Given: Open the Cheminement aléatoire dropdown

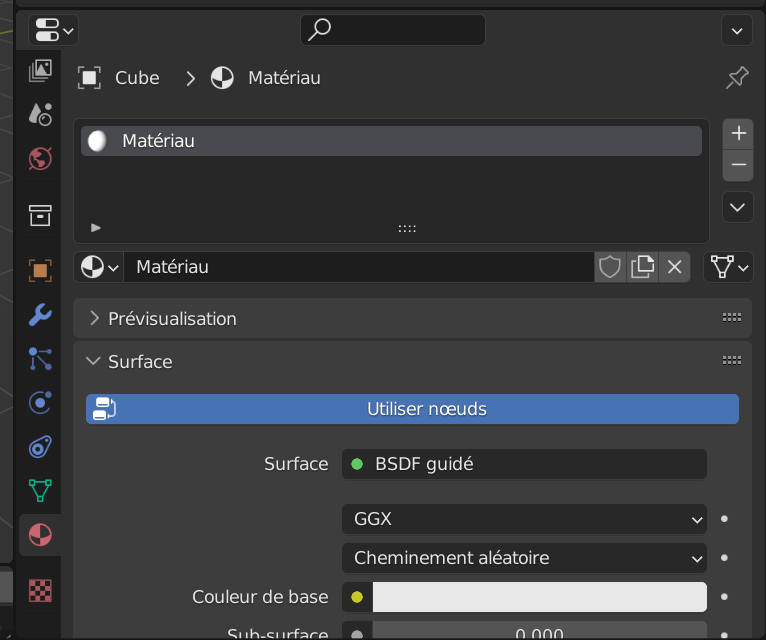Looking at the screenshot, I should tap(524, 558).
